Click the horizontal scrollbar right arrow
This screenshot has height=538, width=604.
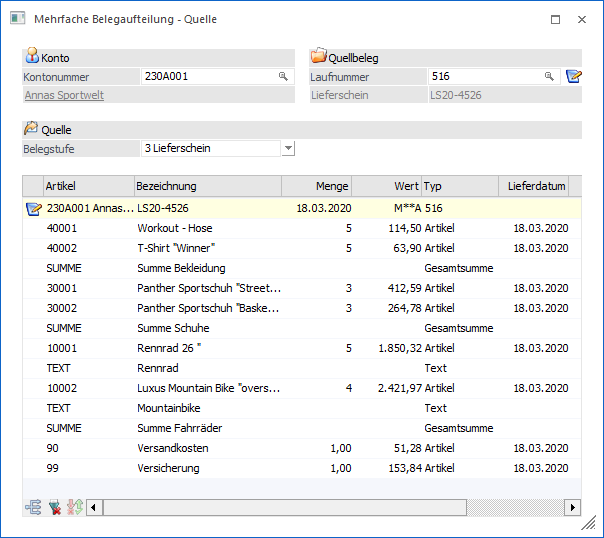tap(574, 507)
